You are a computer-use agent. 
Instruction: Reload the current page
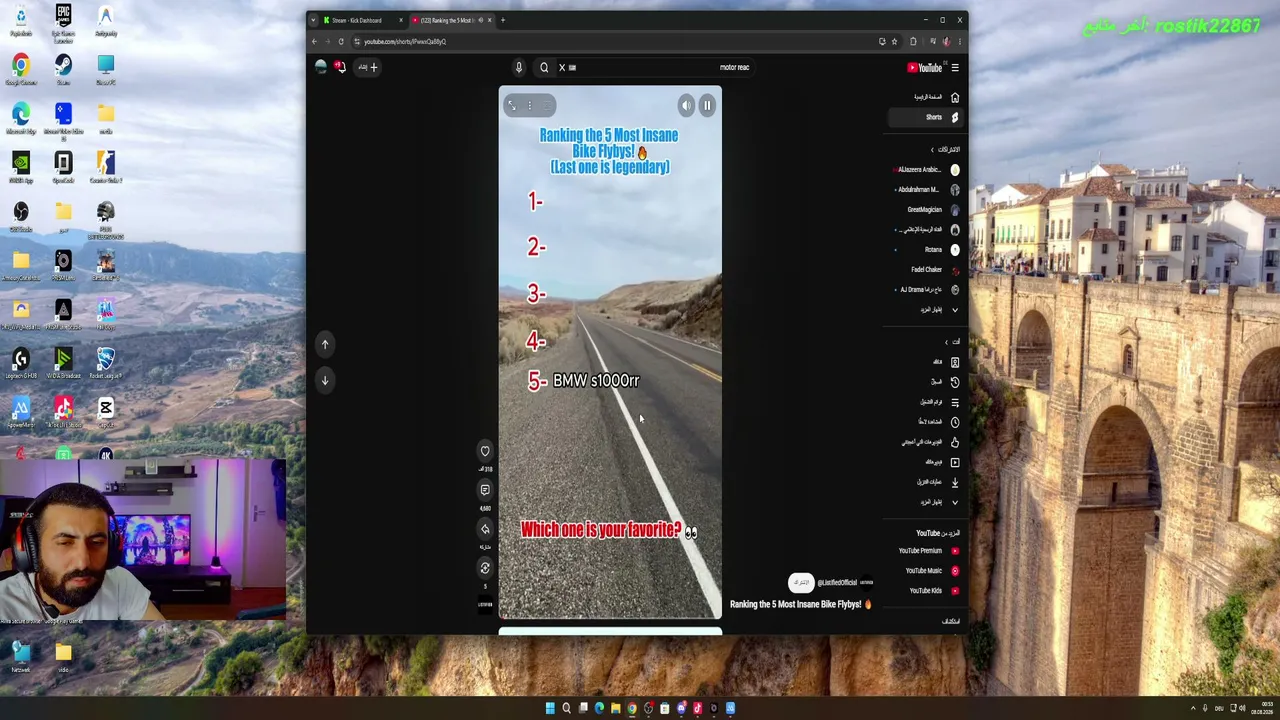click(x=341, y=42)
